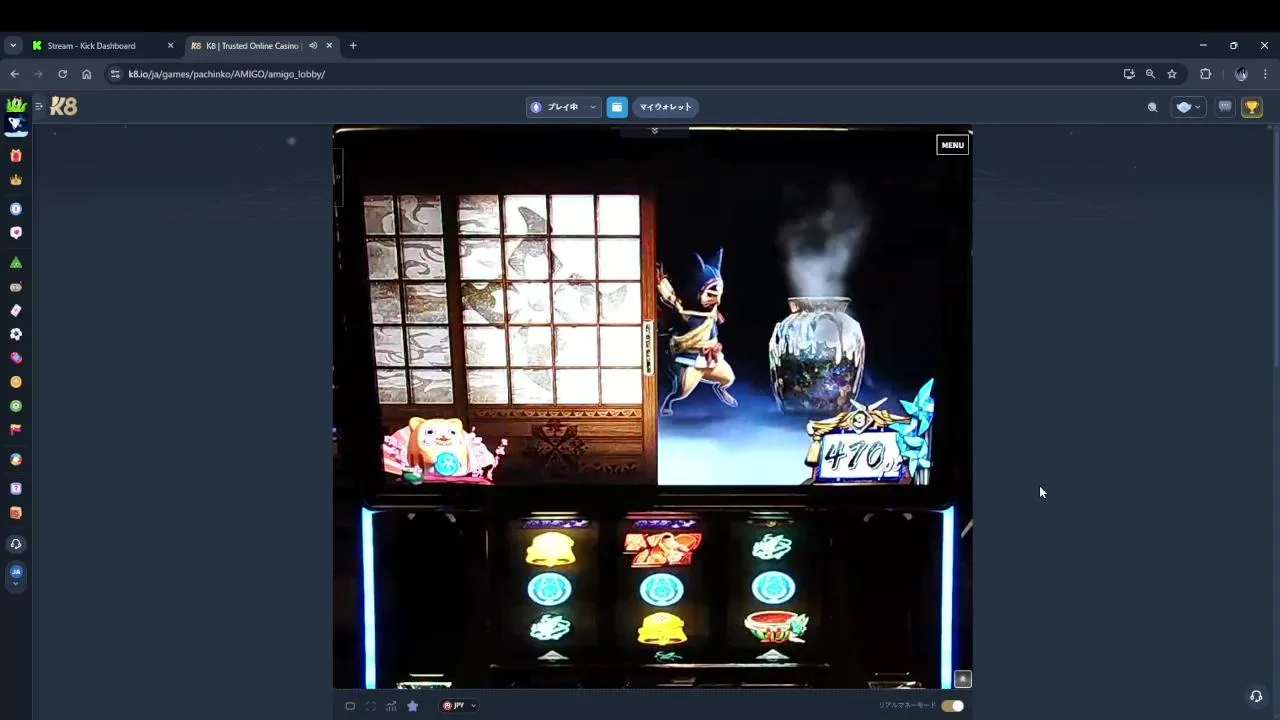This screenshot has width=1280, height=720.
Task: Click the pink heart favorites icon in sidebar
Action: coord(15,233)
